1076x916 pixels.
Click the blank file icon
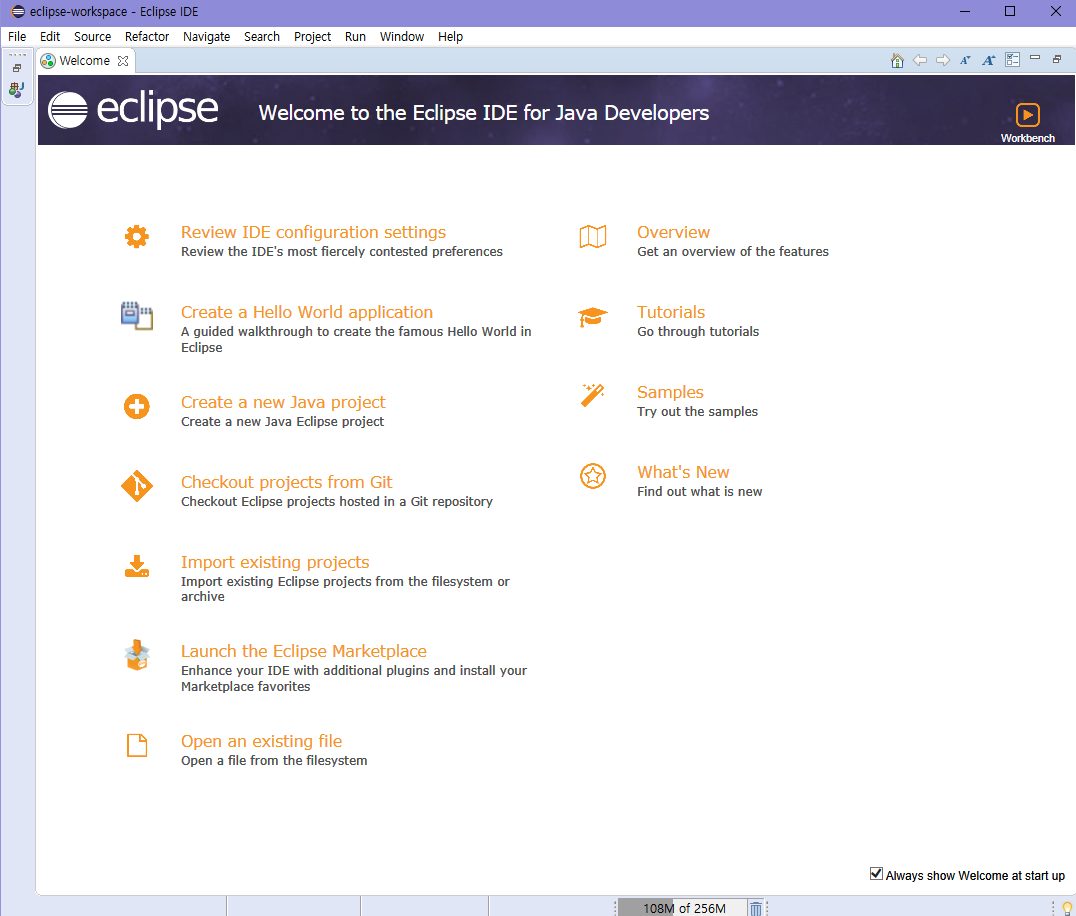pos(137,745)
